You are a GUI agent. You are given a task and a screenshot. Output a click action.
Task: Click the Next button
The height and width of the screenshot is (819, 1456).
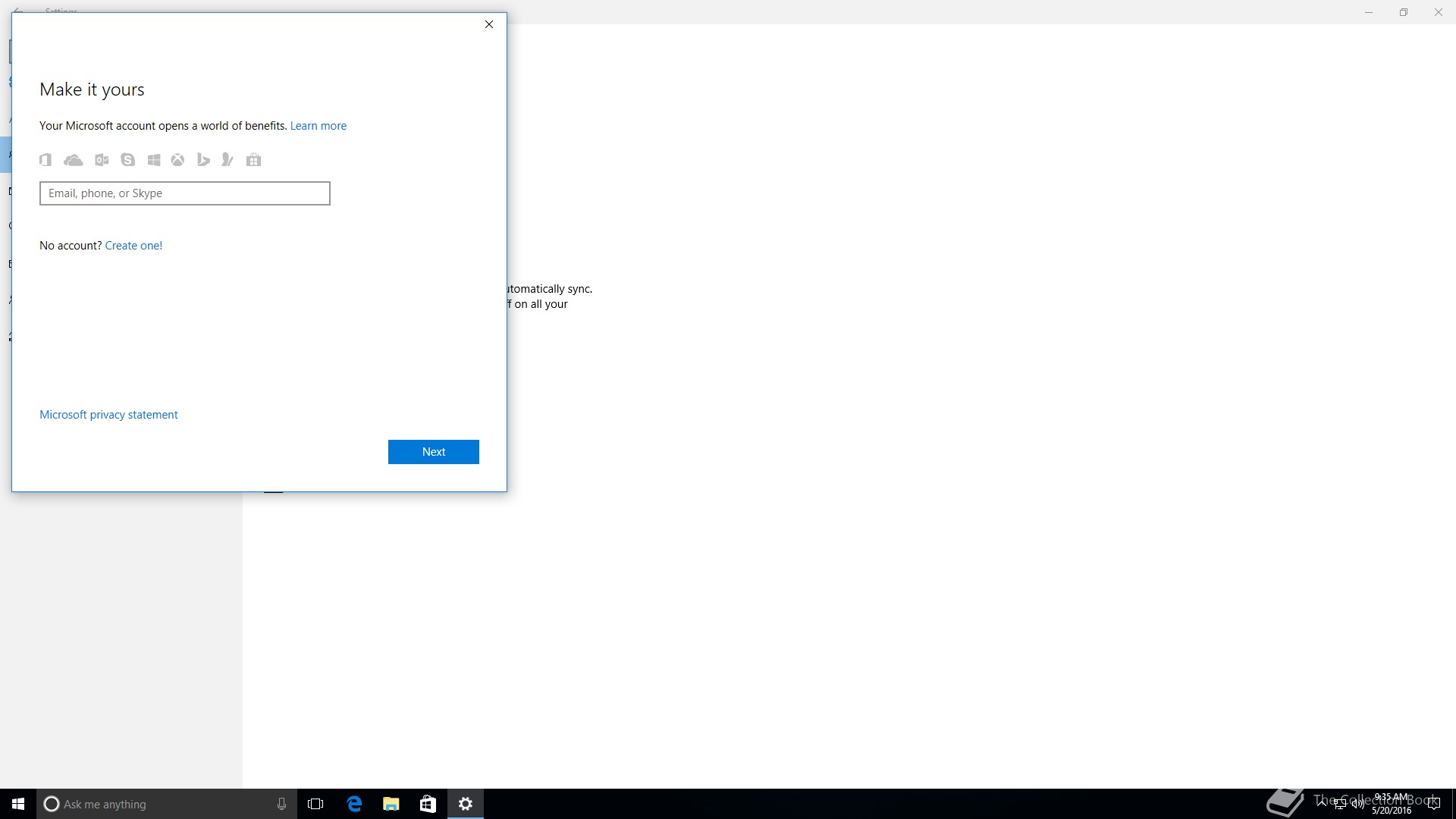pyautogui.click(x=434, y=452)
